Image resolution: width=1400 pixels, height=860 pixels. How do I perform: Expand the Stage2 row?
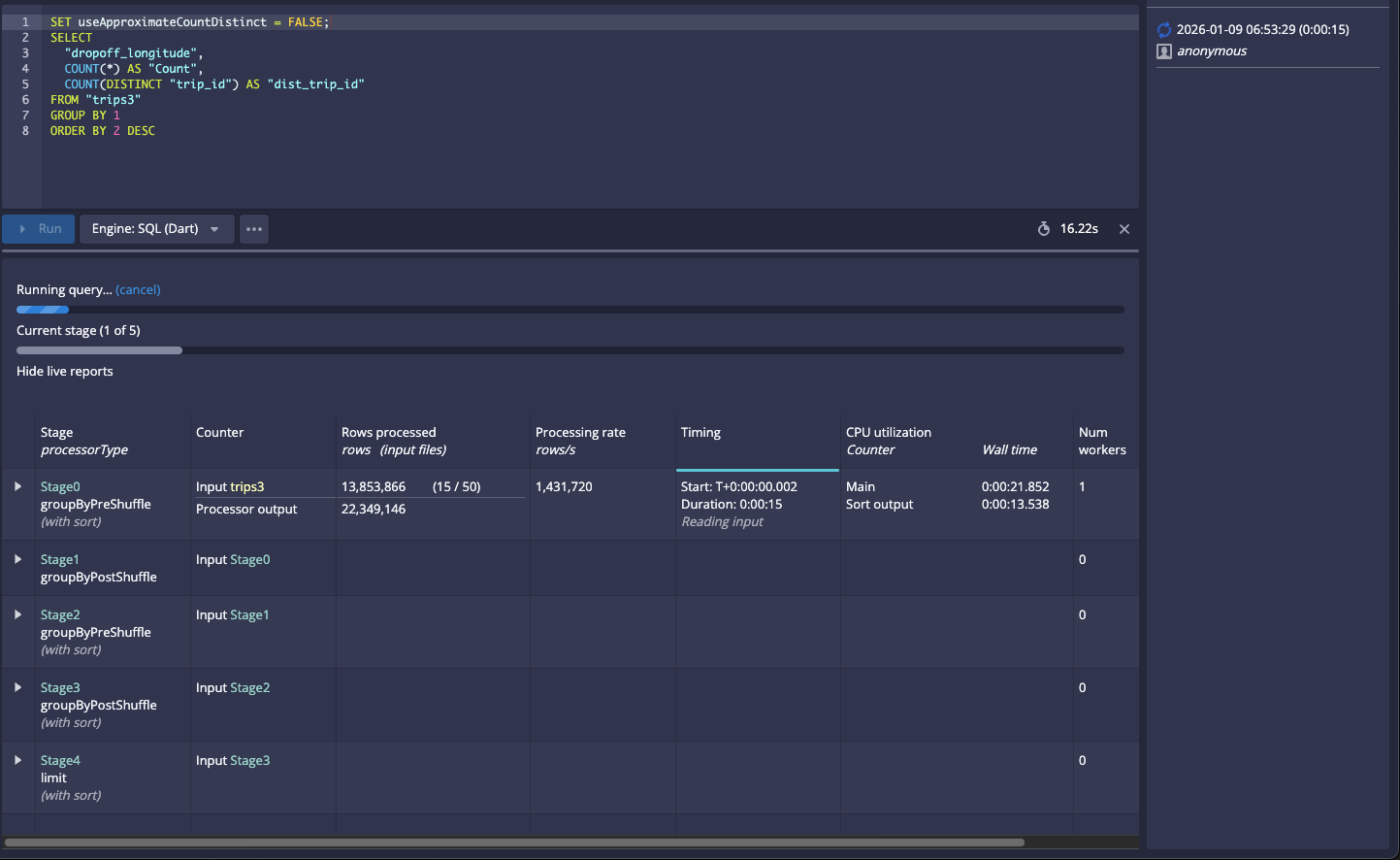(17, 614)
